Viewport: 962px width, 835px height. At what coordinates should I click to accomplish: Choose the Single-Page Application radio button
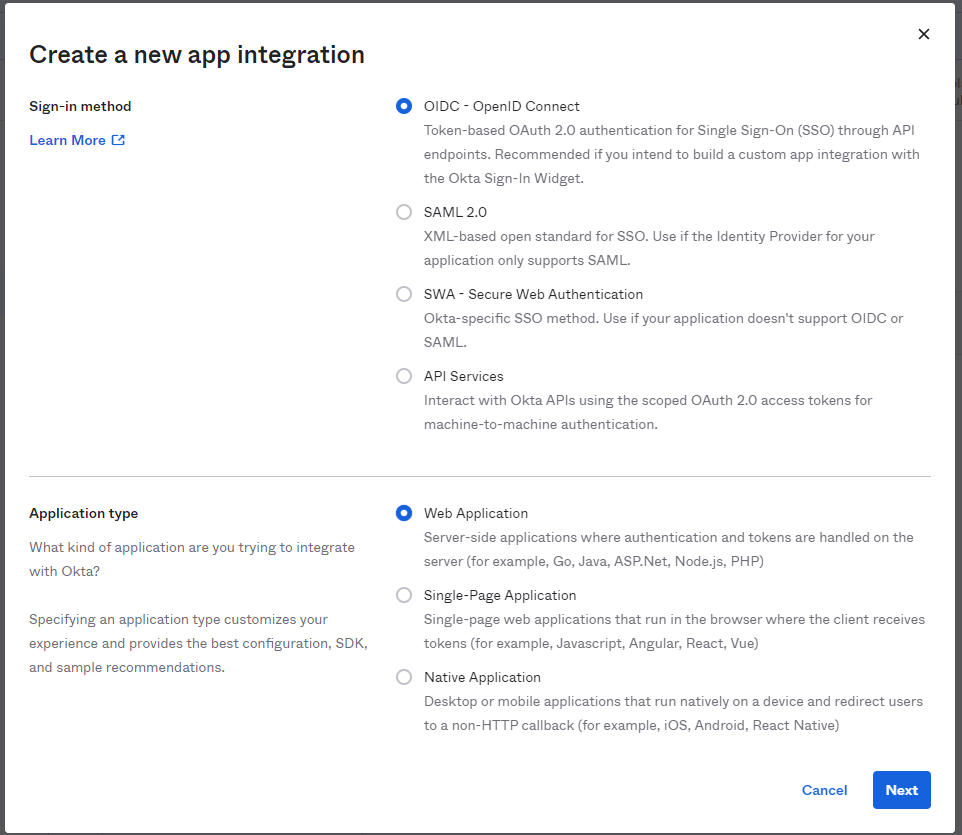click(x=404, y=595)
